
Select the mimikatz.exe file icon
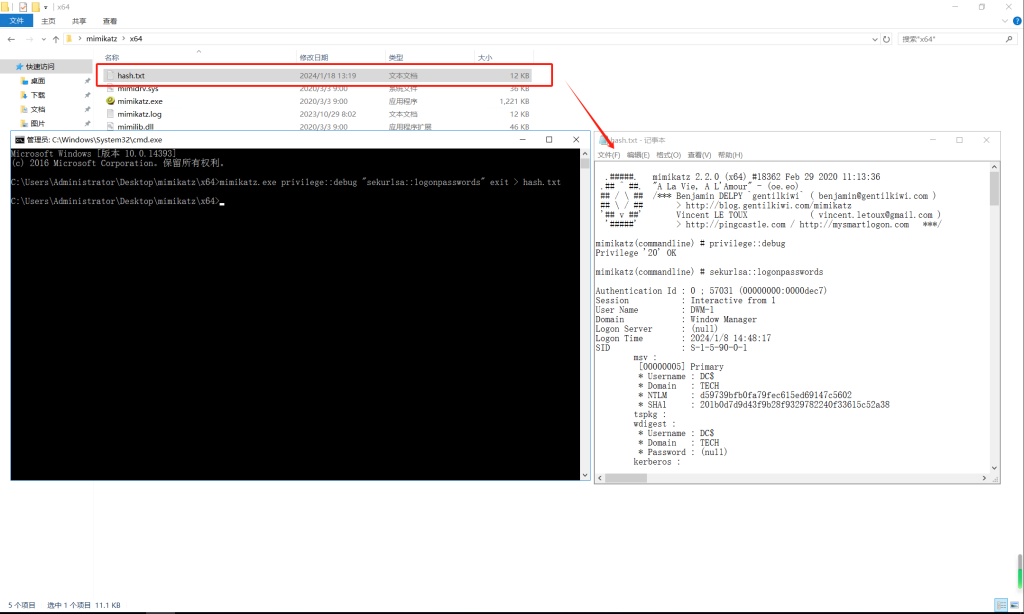tap(110, 101)
